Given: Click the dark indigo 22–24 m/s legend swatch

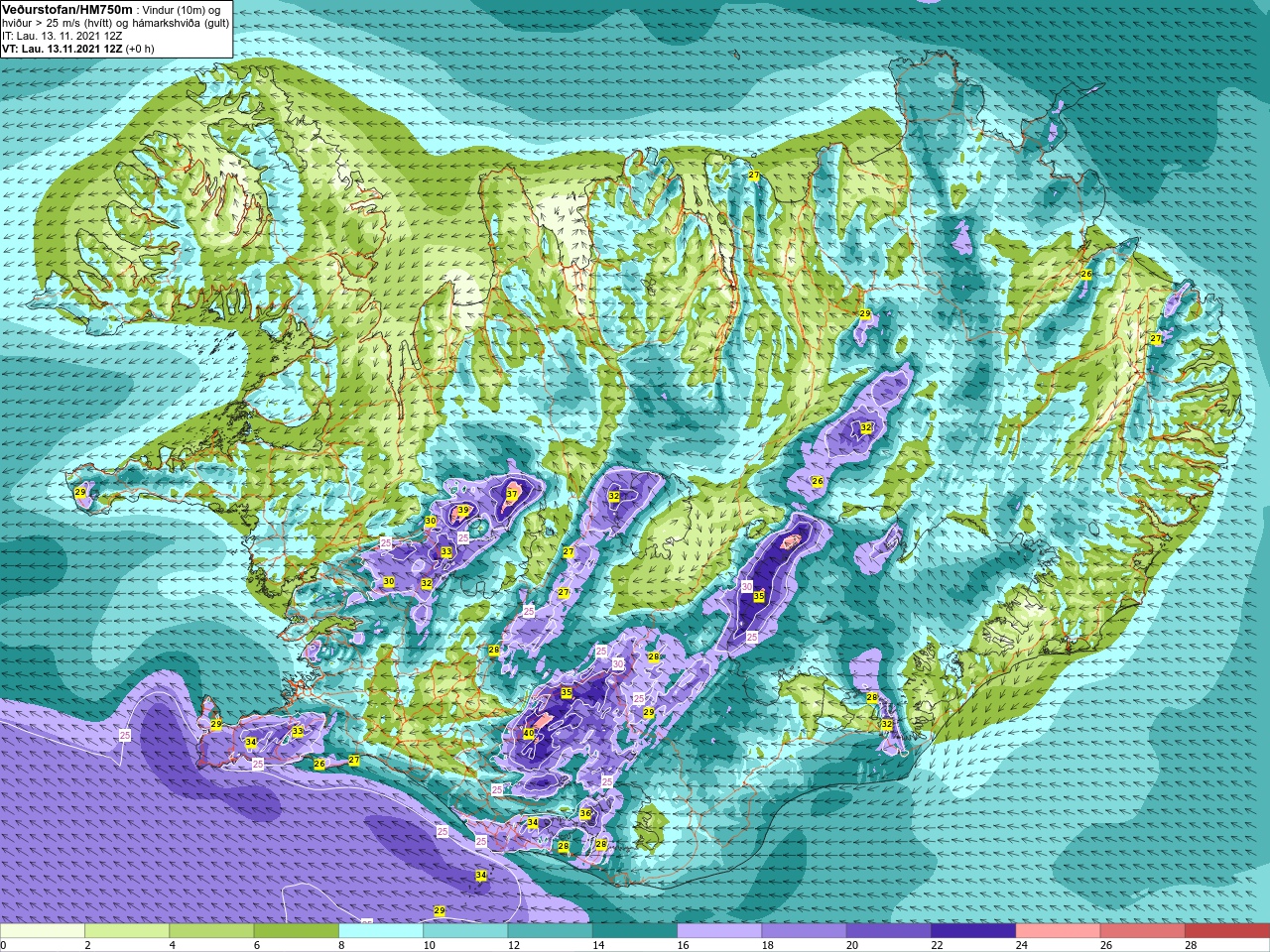Looking at the screenshot, I should (x=972, y=931).
